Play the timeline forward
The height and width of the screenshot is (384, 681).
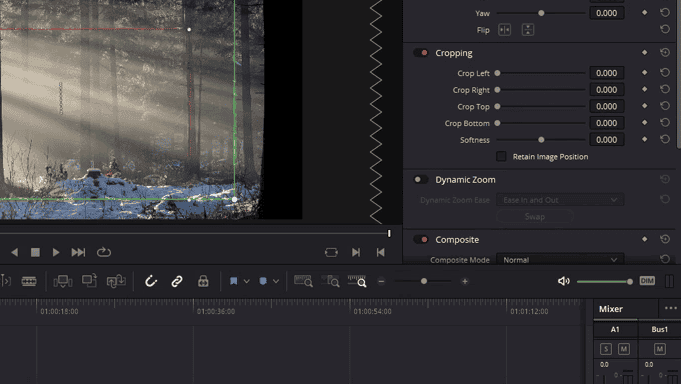tap(56, 252)
